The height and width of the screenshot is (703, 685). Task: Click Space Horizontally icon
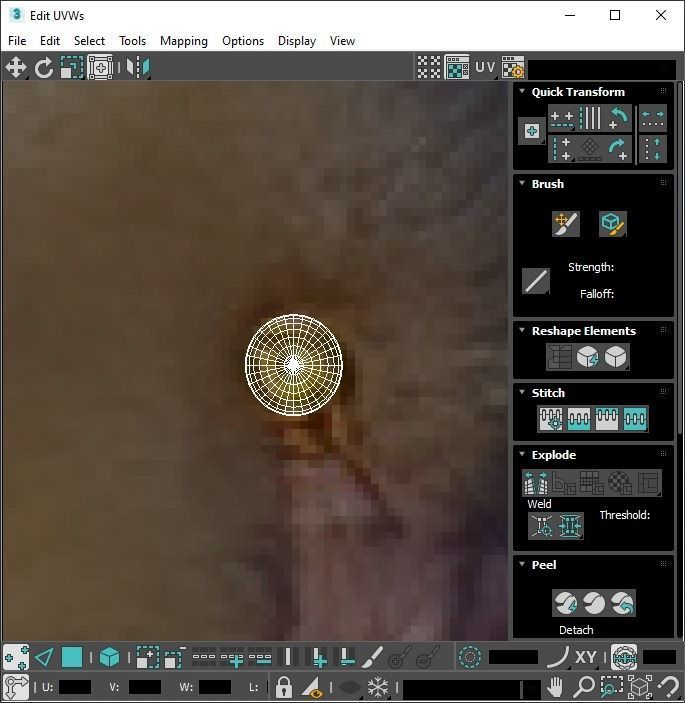(653, 119)
